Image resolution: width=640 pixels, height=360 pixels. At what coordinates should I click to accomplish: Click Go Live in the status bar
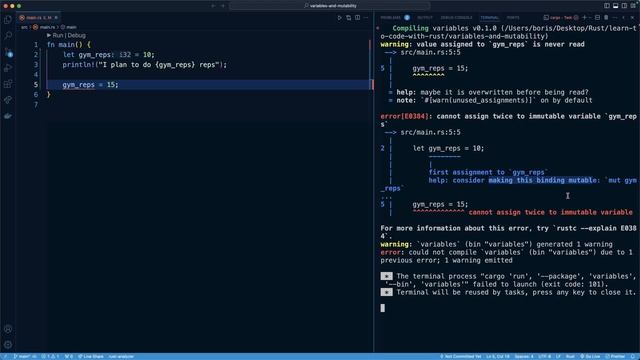(590, 356)
